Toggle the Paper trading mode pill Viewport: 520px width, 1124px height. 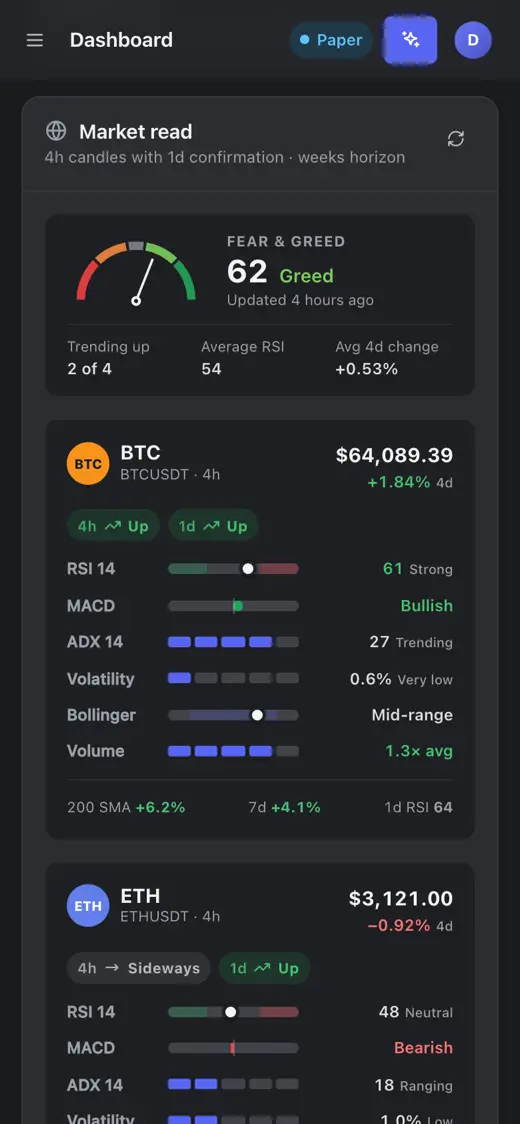pyautogui.click(x=331, y=40)
